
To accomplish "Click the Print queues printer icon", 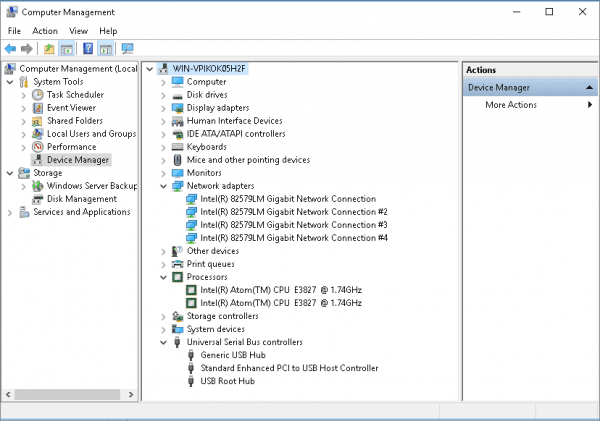I will click(178, 264).
